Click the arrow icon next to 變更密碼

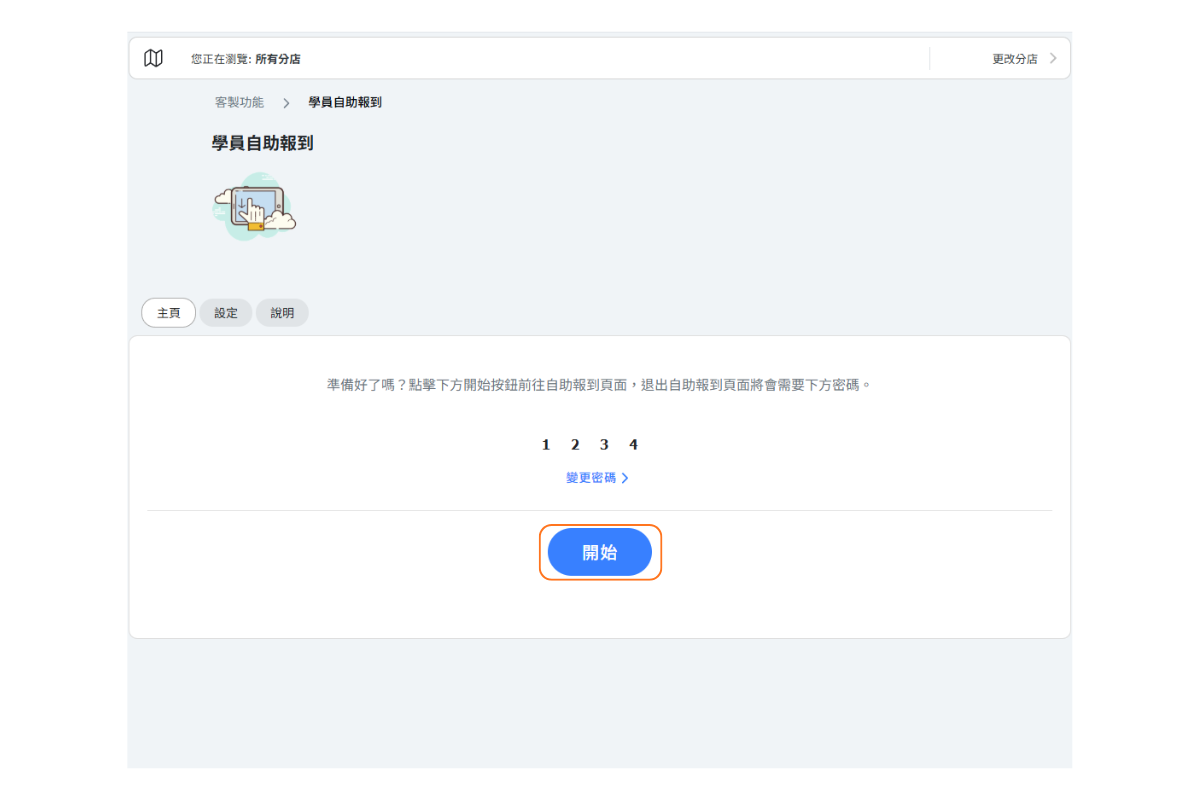pyautogui.click(x=625, y=478)
